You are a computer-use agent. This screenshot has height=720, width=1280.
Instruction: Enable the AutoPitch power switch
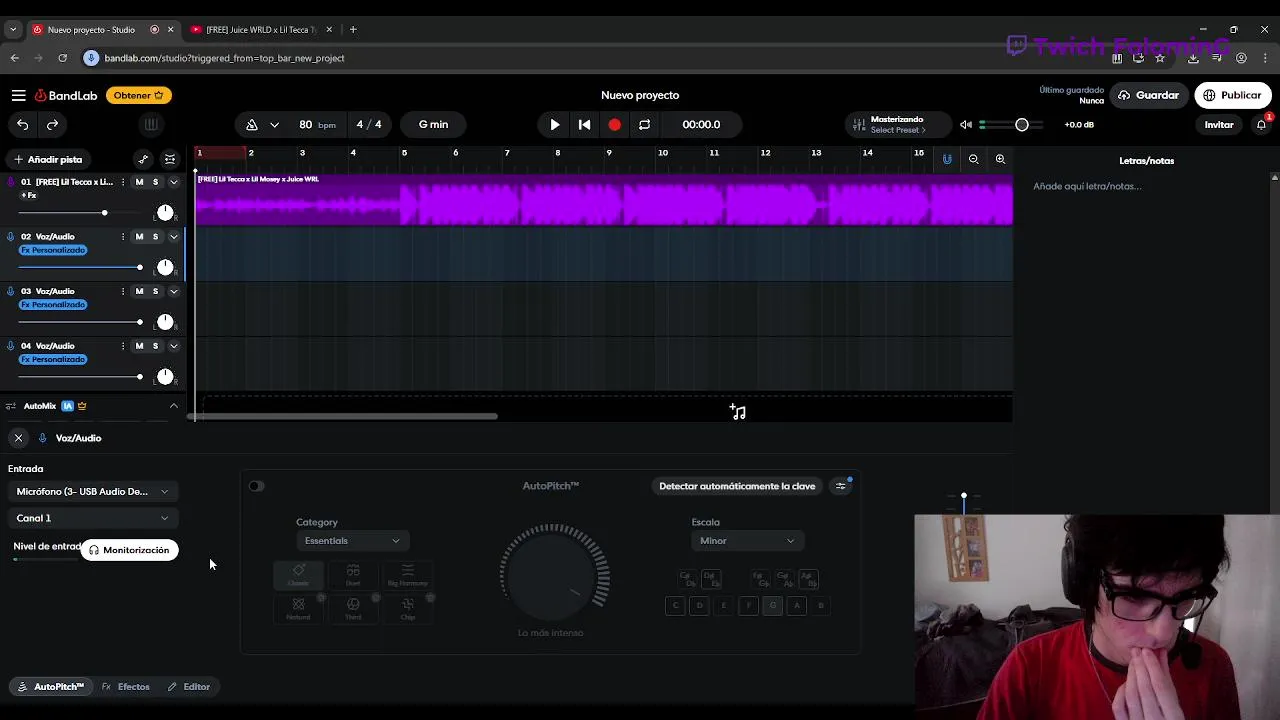pos(256,486)
